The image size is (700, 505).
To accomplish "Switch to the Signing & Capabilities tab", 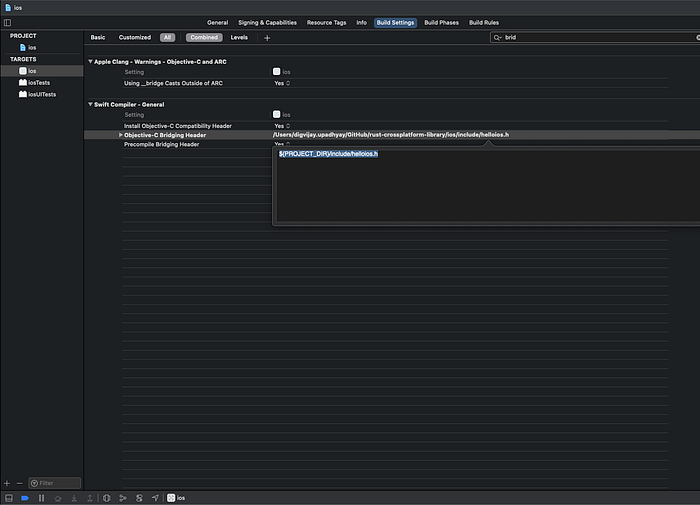I will pyautogui.click(x=267, y=23).
